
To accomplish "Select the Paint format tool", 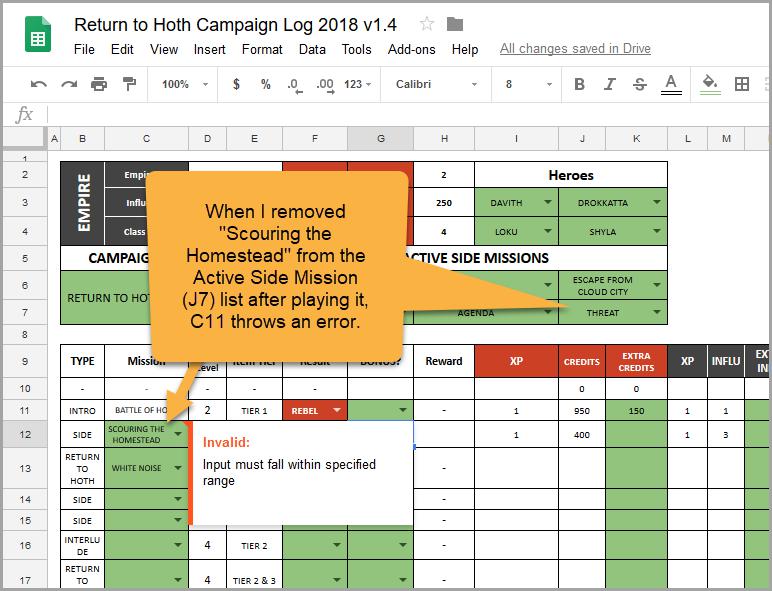I will [x=129, y=84].
